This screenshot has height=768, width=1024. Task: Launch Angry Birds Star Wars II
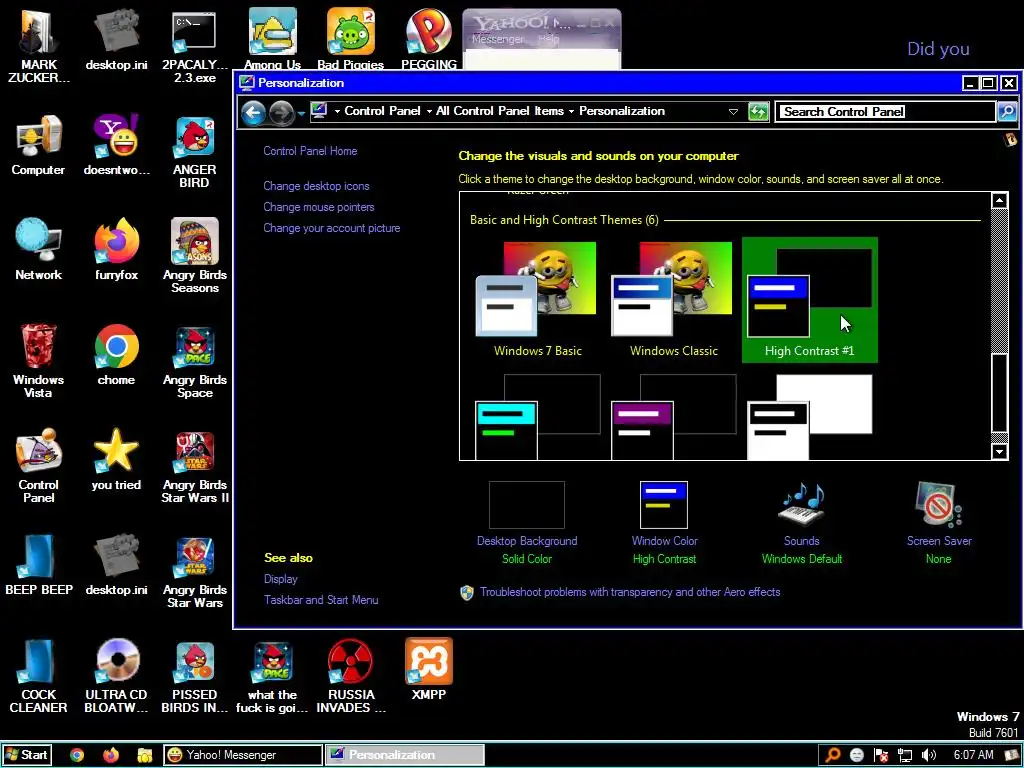(195, 466)
